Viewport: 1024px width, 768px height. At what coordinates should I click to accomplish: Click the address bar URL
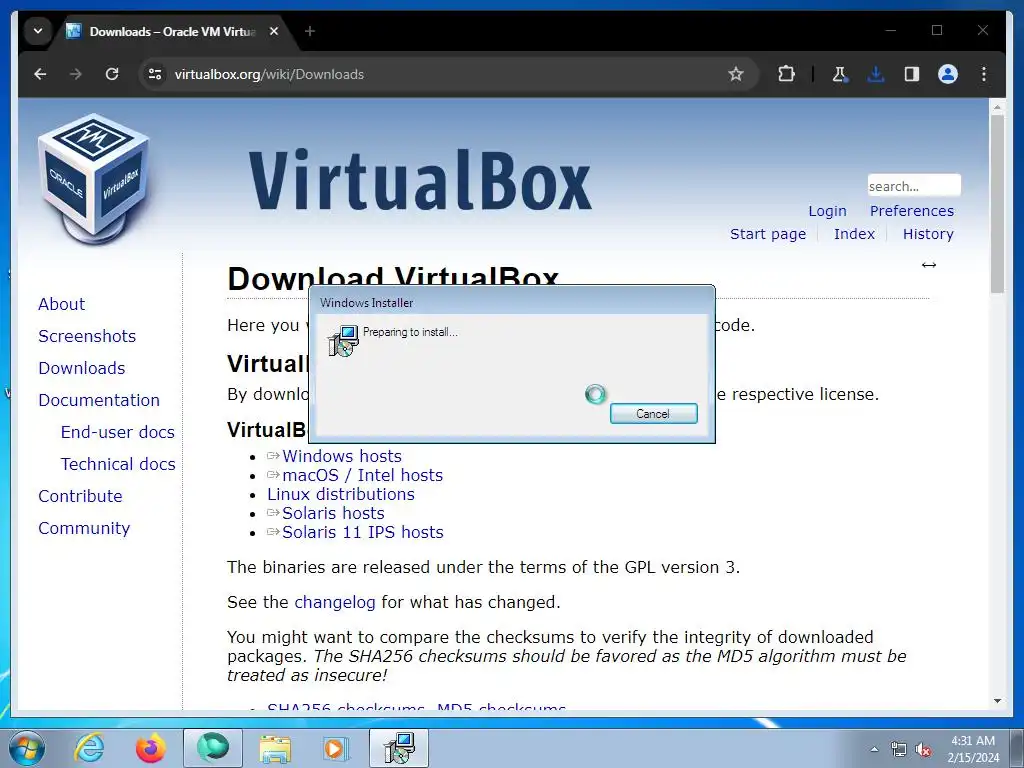(269, 74)
